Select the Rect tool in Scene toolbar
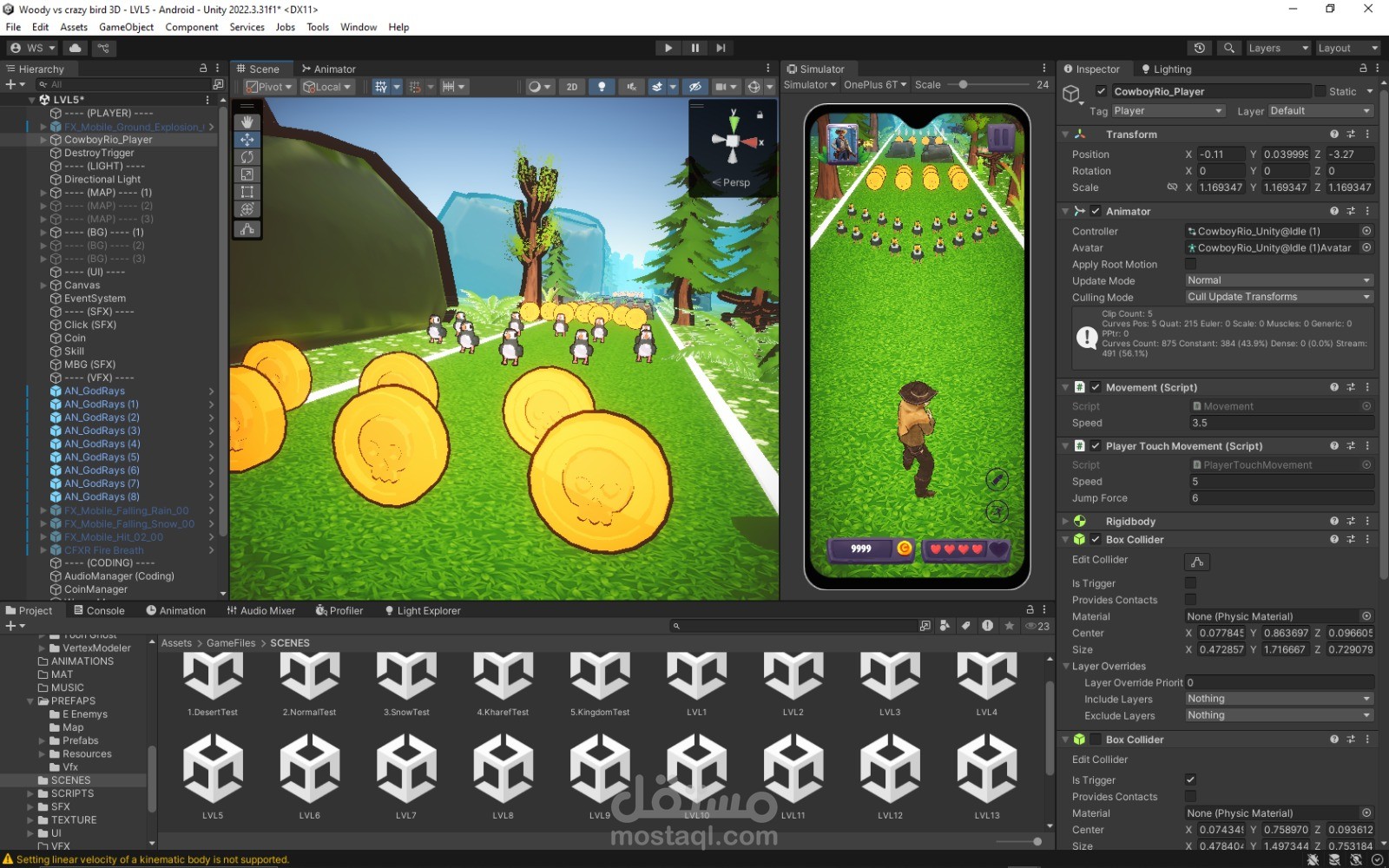 247,192
